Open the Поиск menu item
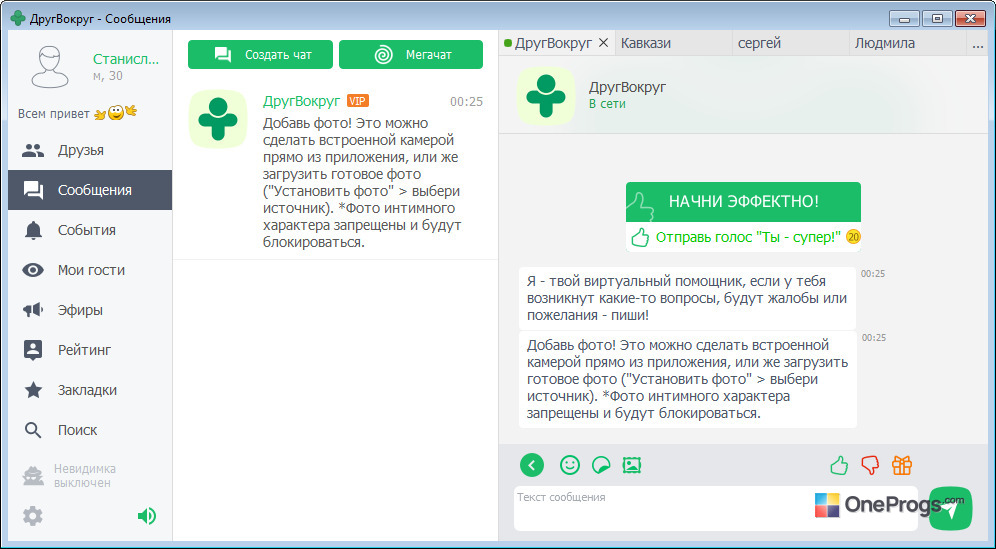This screenshot has width=996, height=549. point(90,430)
